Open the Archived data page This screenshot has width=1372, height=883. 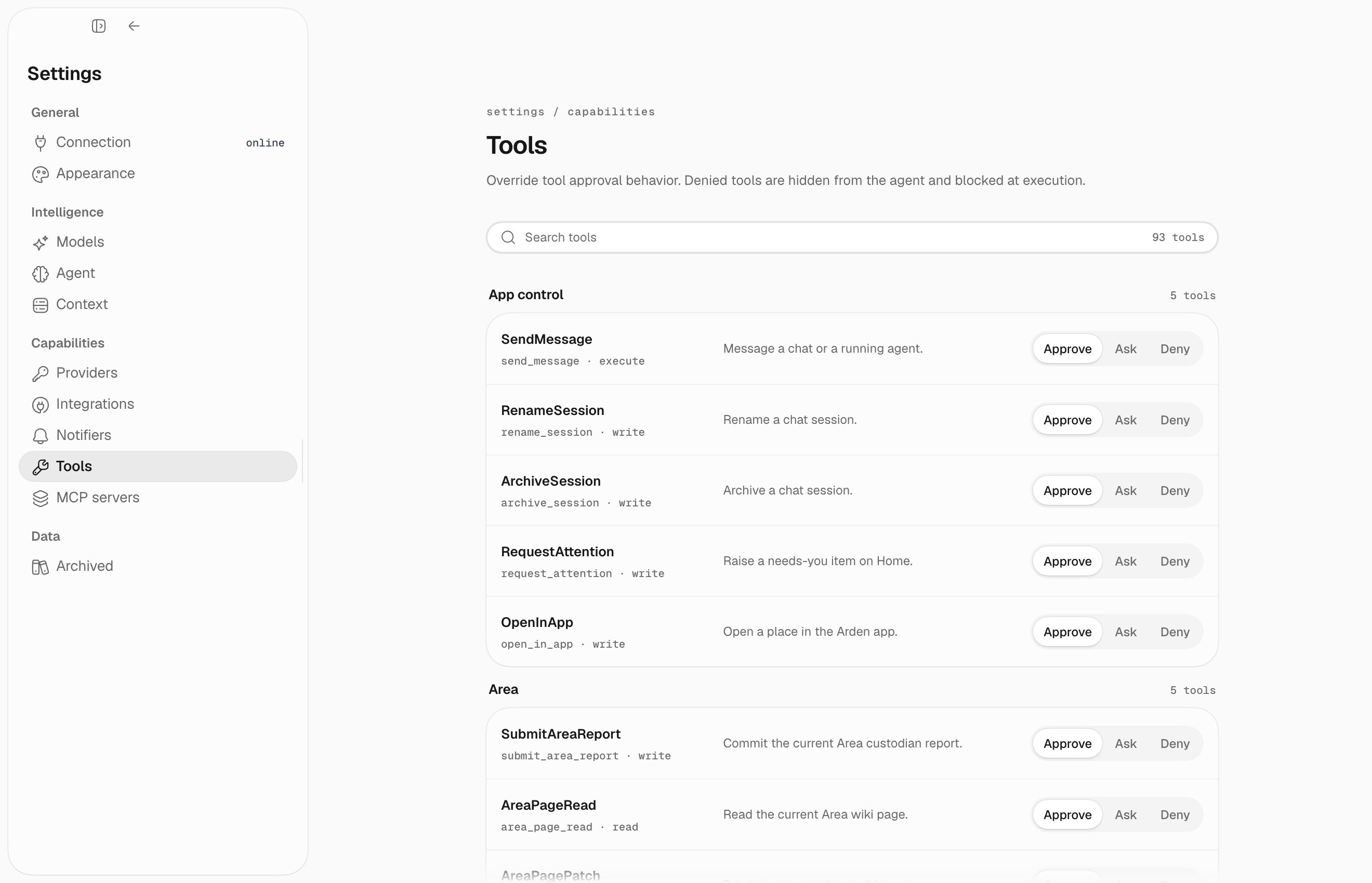point(158,566)
